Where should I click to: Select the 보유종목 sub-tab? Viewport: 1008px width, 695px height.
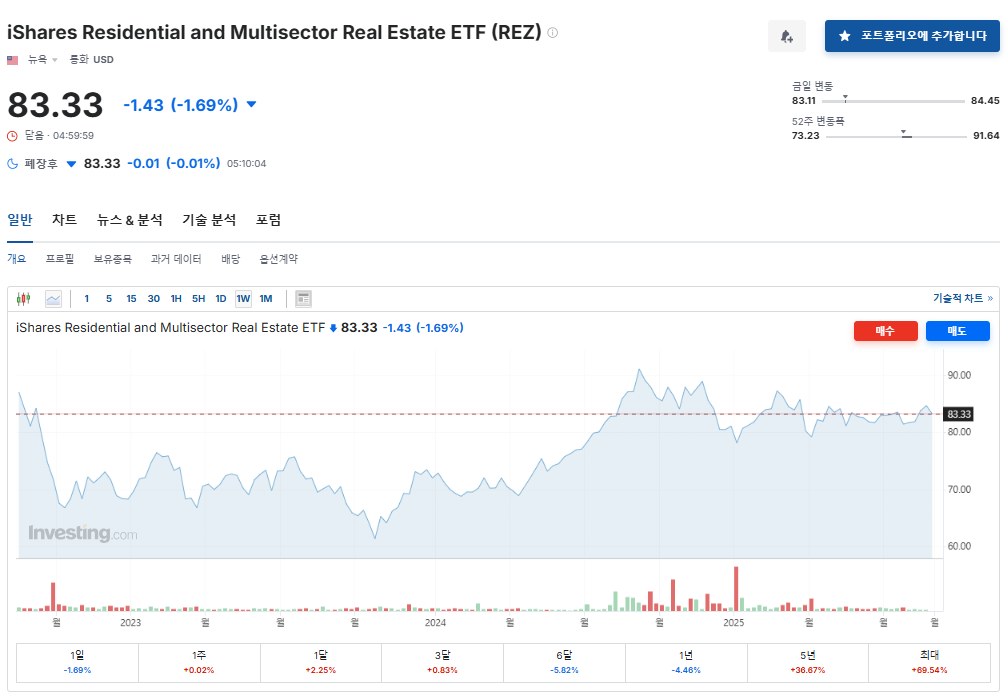[112, 258]
